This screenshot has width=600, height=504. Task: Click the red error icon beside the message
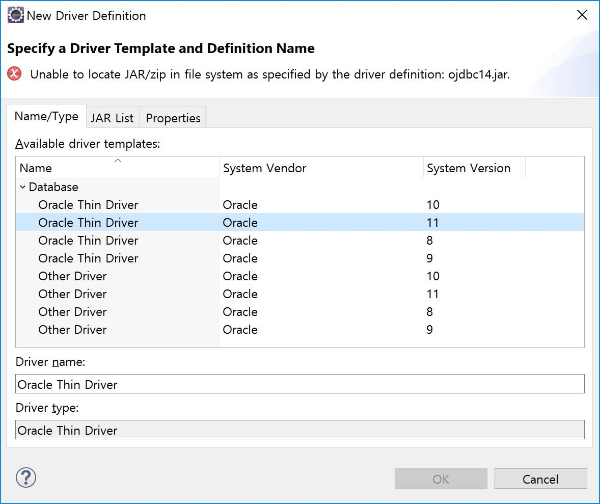click(15, 73)
